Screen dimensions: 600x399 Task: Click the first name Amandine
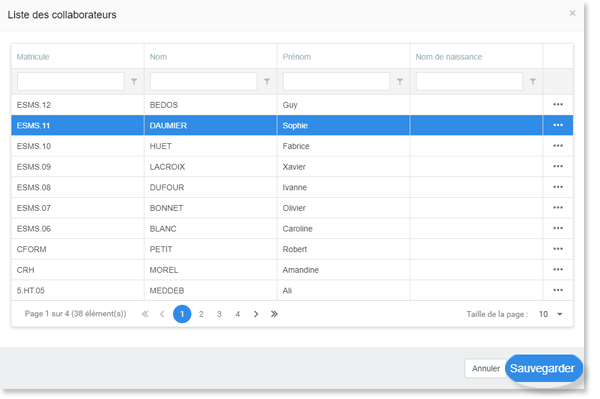[300, 270]
